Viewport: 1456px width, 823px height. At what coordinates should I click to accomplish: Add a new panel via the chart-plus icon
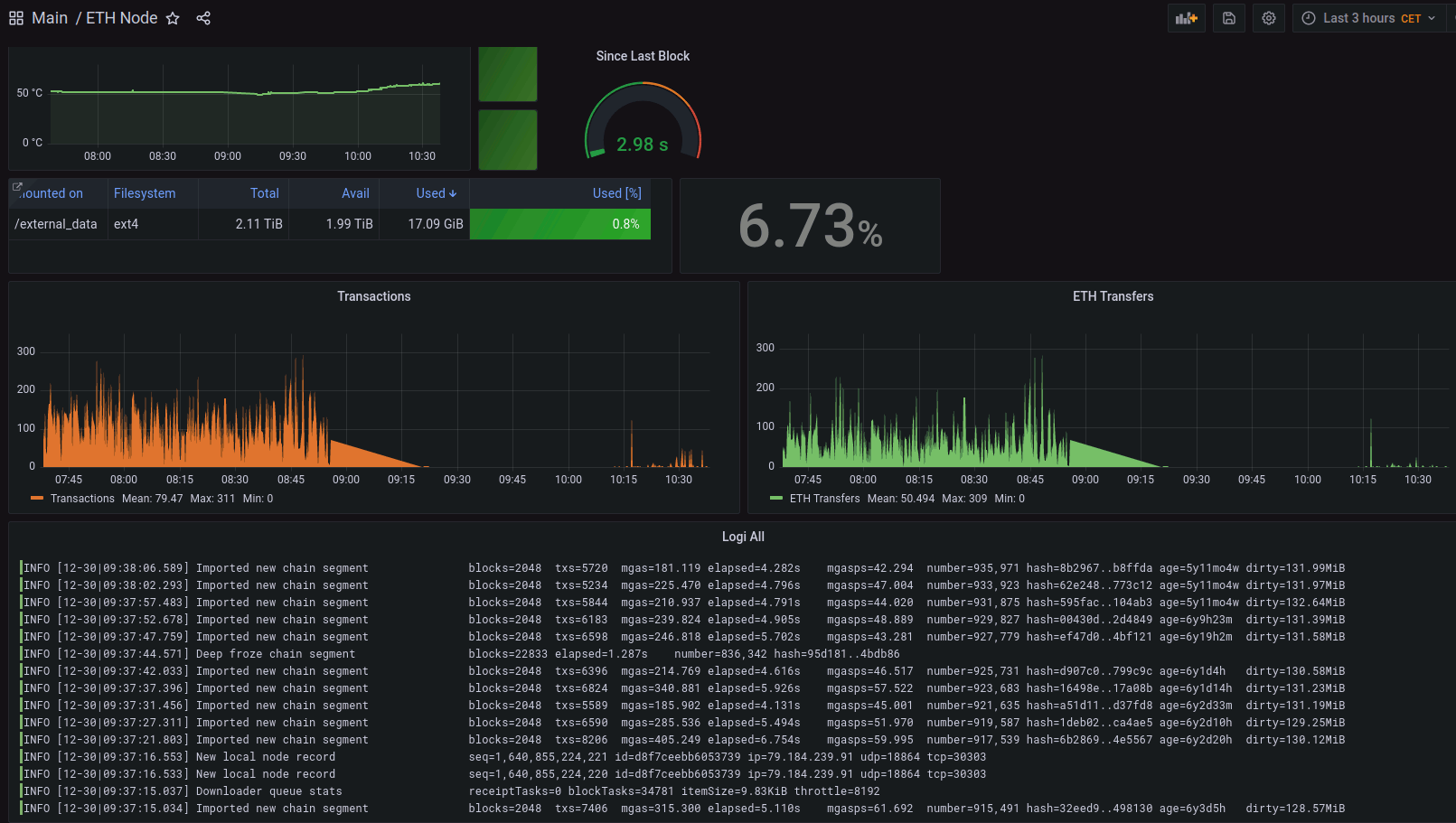click(x=1186, y=17)
